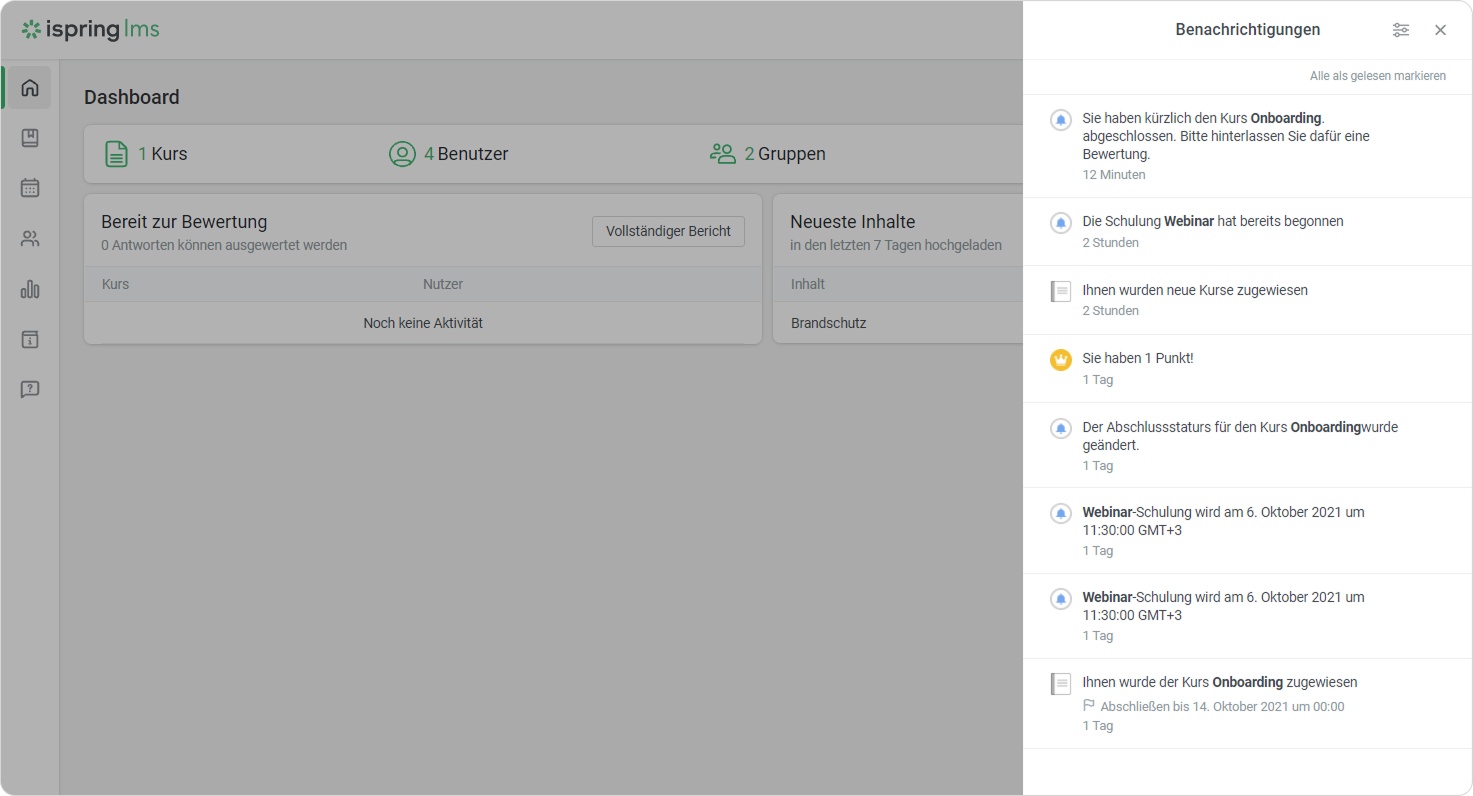This screenshot has width=1473, height=796.
Task: Open the Reports bar chart icon
Action: tap(30, 290)
